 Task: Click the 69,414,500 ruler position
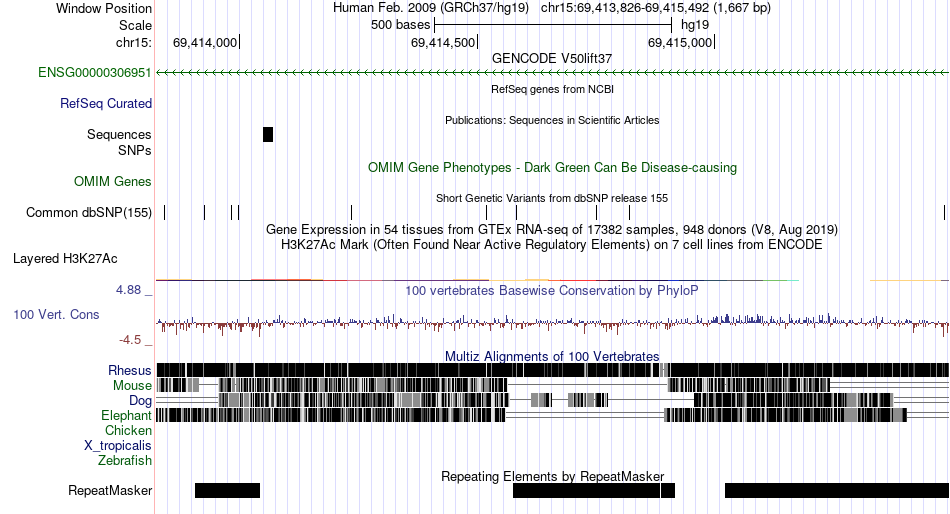443,42
